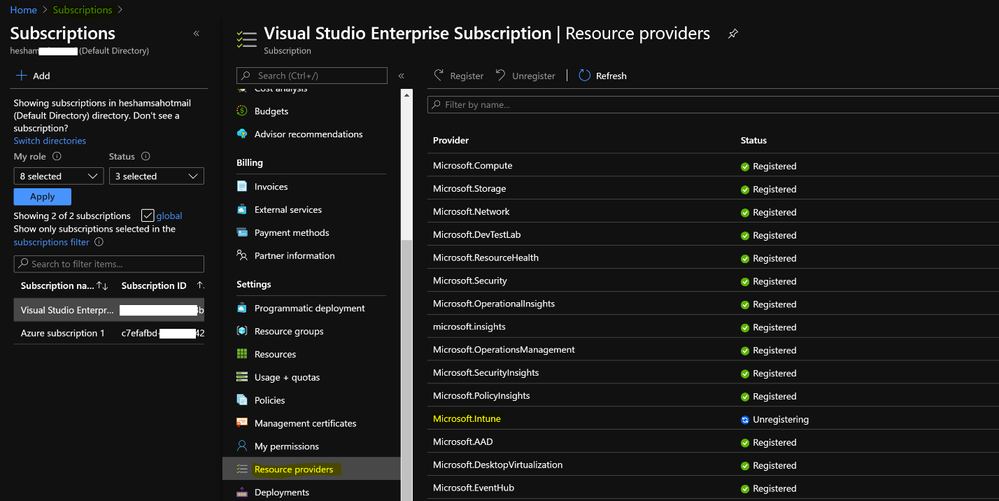Screen dimensions: 999x501
Task: Click the Search to filter items field
Action: tap(109, 264)
